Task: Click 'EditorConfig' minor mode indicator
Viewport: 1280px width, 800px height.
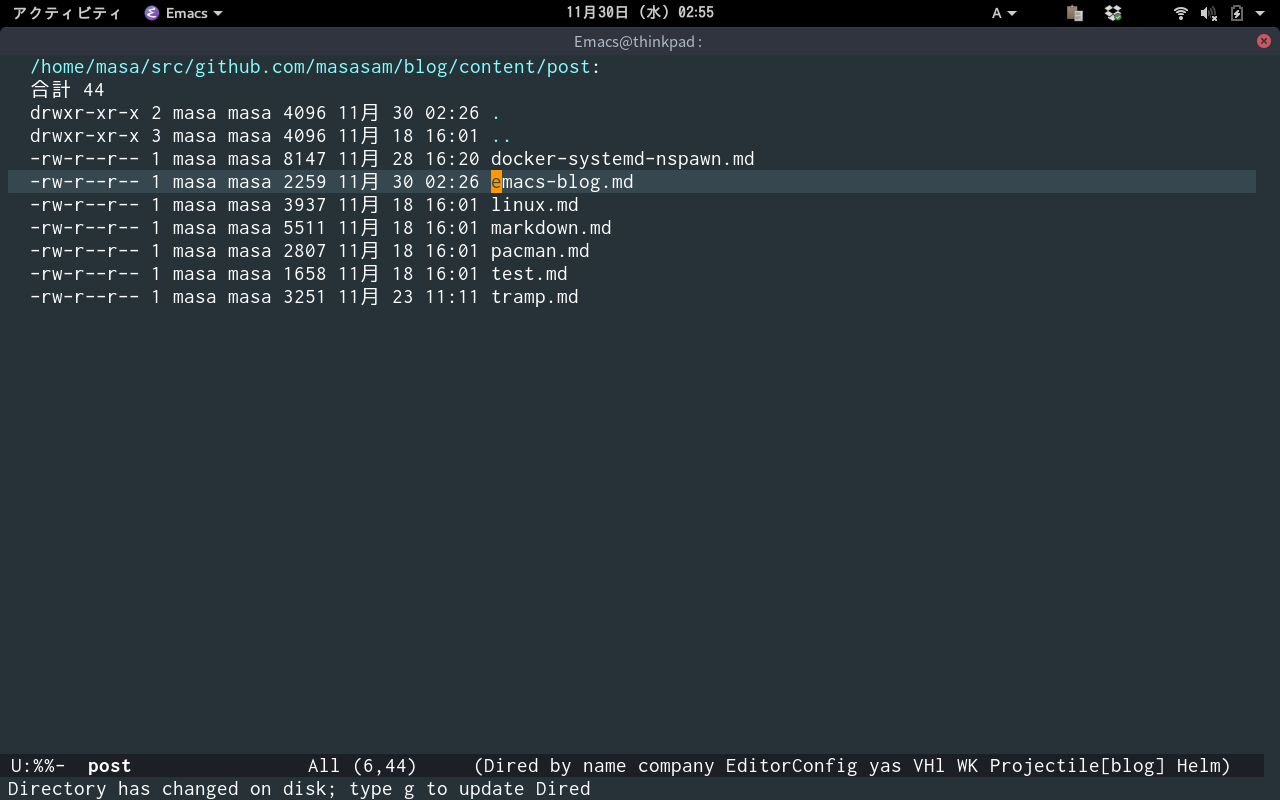Action: [792, 766]
